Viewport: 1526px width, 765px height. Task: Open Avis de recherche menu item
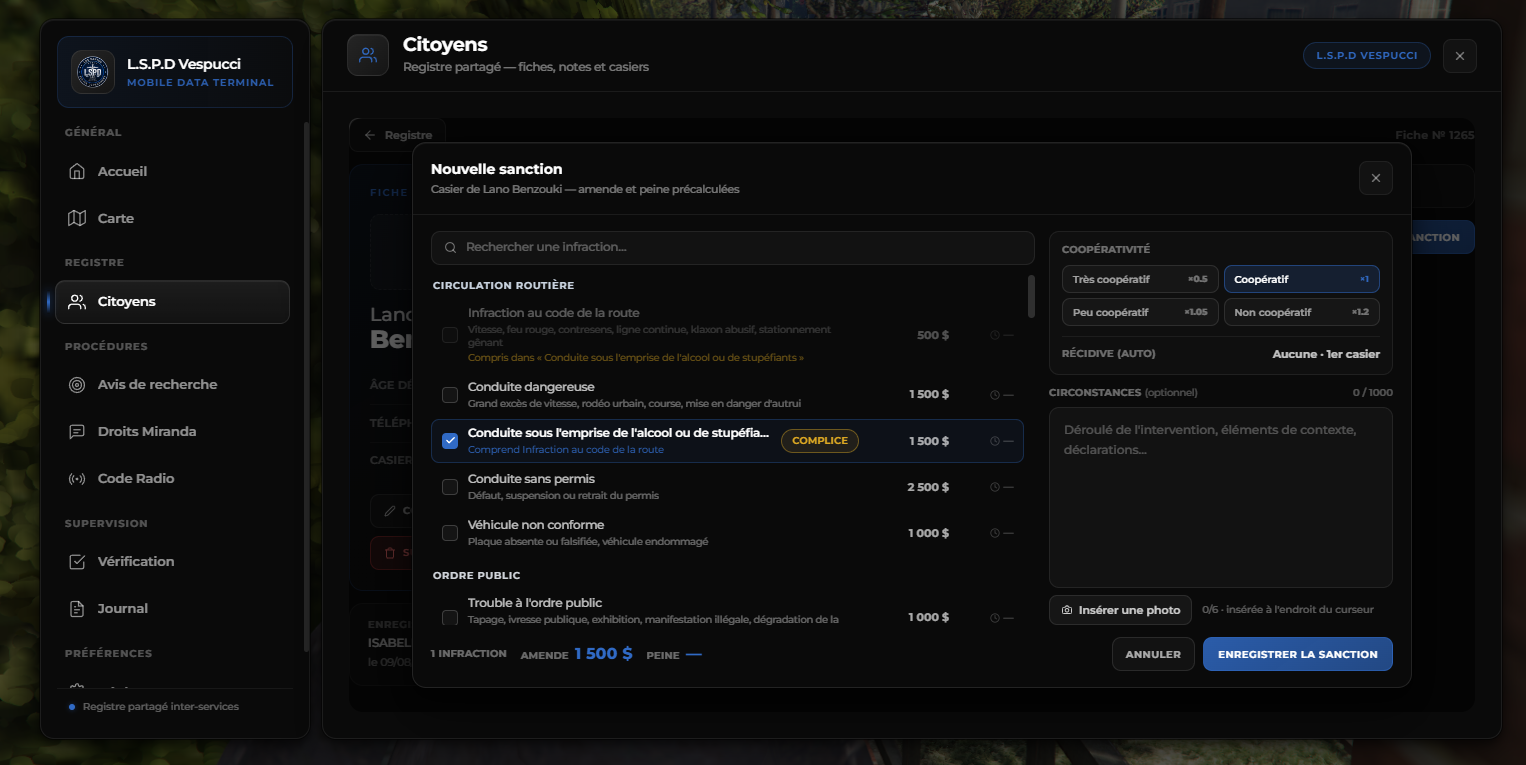coord(172,384)
